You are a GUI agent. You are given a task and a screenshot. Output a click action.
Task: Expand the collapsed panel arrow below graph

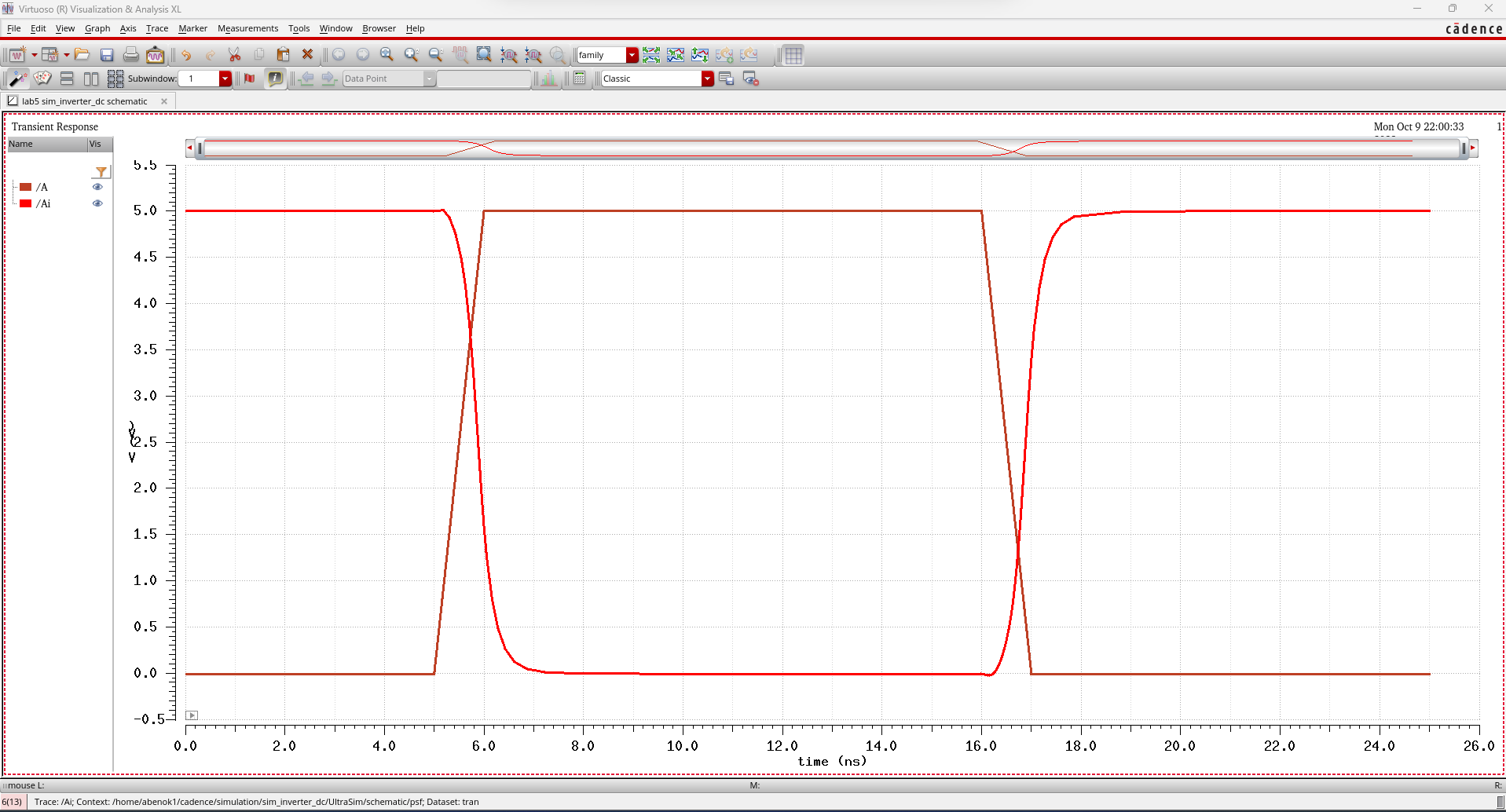click(192, 715)
